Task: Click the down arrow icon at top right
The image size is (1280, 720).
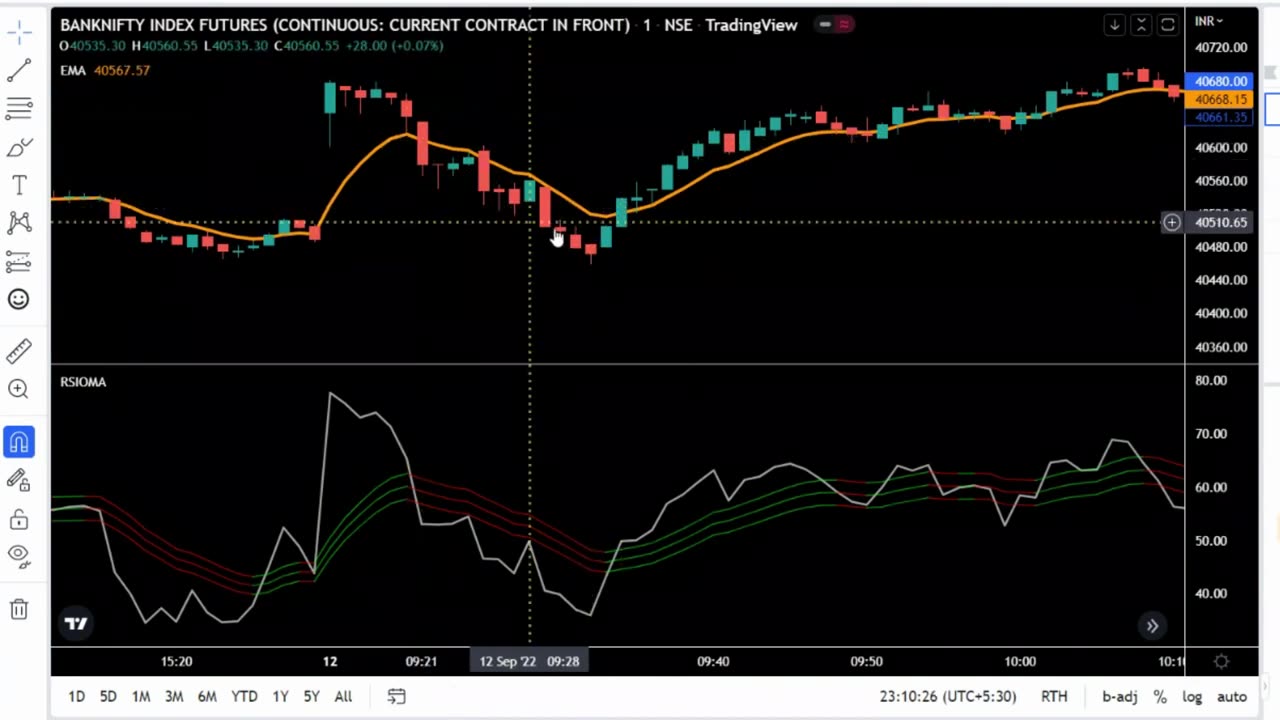Action: pos(1114,25)
